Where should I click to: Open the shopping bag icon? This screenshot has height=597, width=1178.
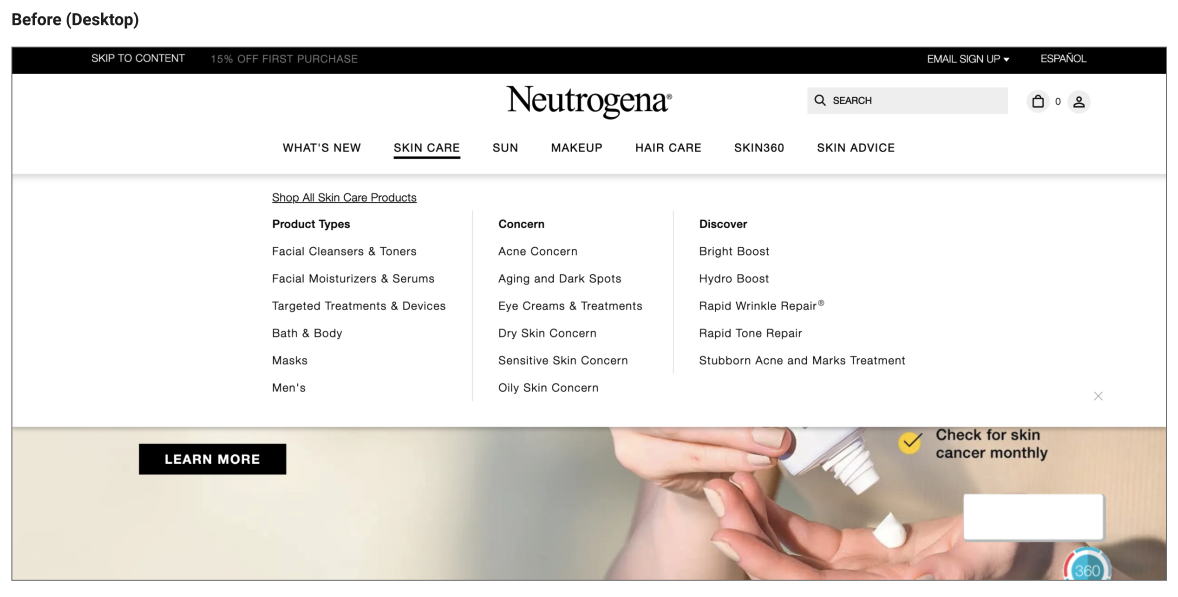(x=1038, y=101)
